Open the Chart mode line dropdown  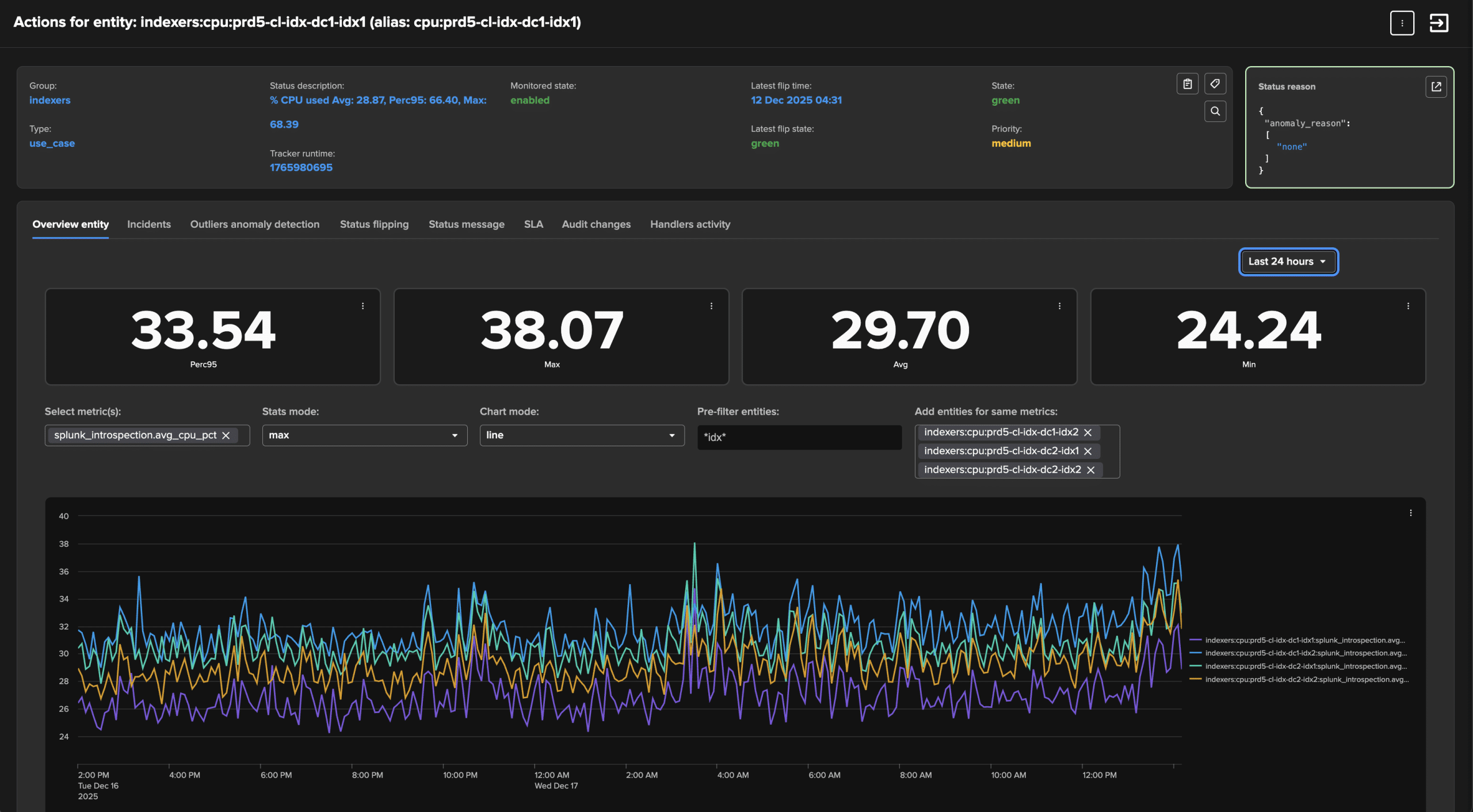[581, 435]
